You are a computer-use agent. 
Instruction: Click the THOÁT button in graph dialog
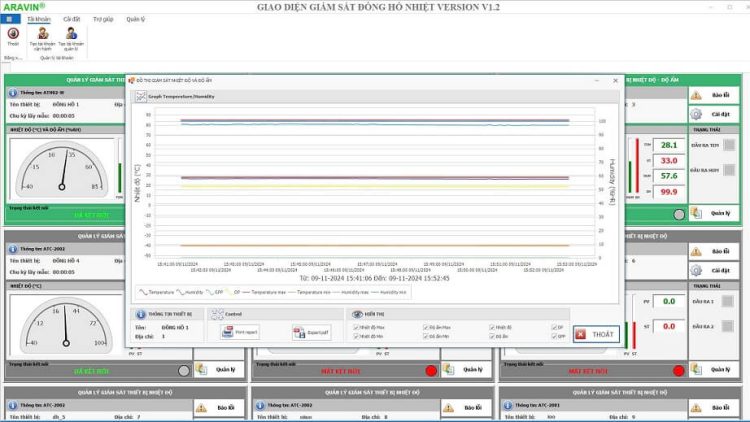pyautogui.click(x=596, y=334)
